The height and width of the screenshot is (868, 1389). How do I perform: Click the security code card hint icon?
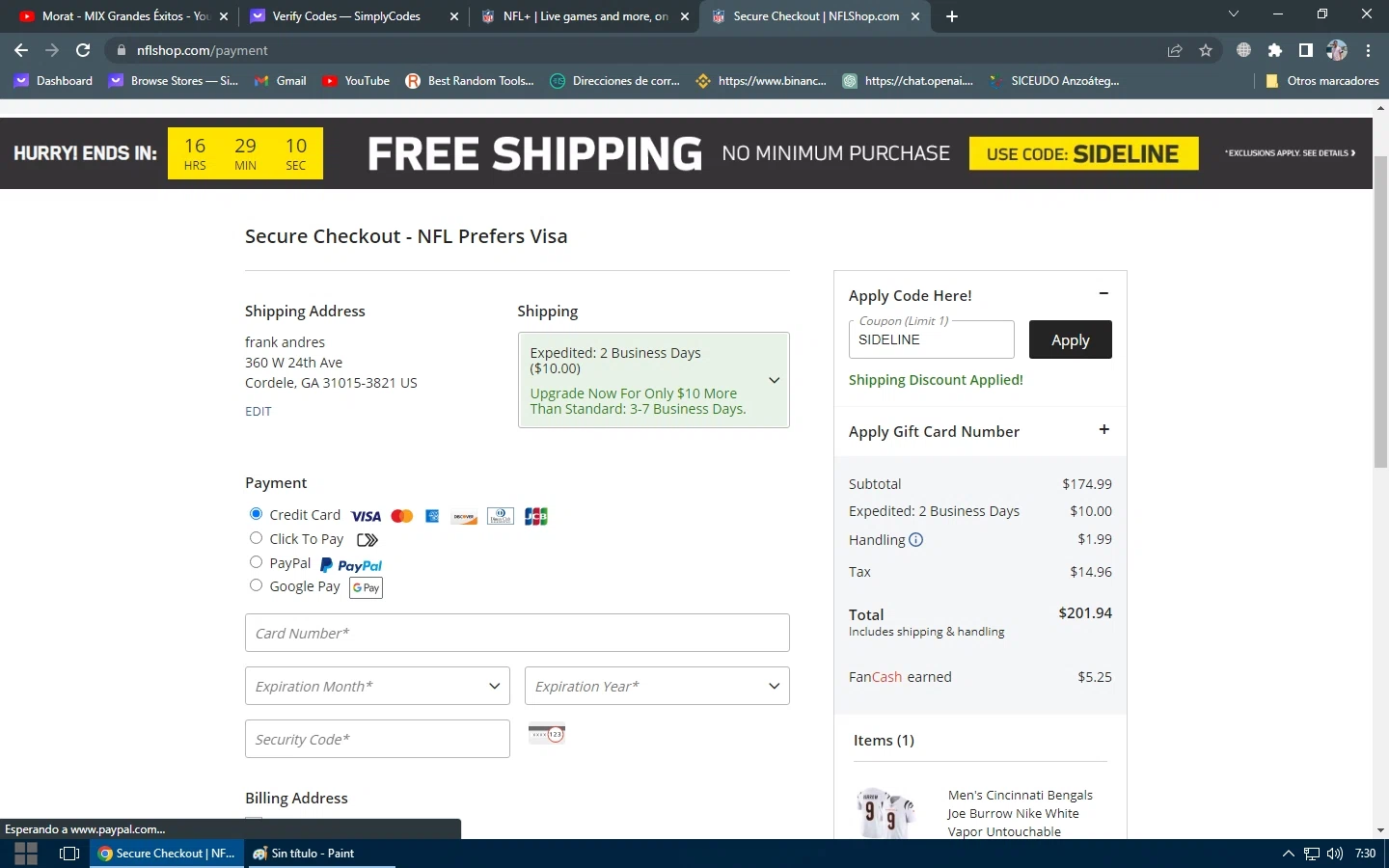pyautogui.click(x=547, y=734)
